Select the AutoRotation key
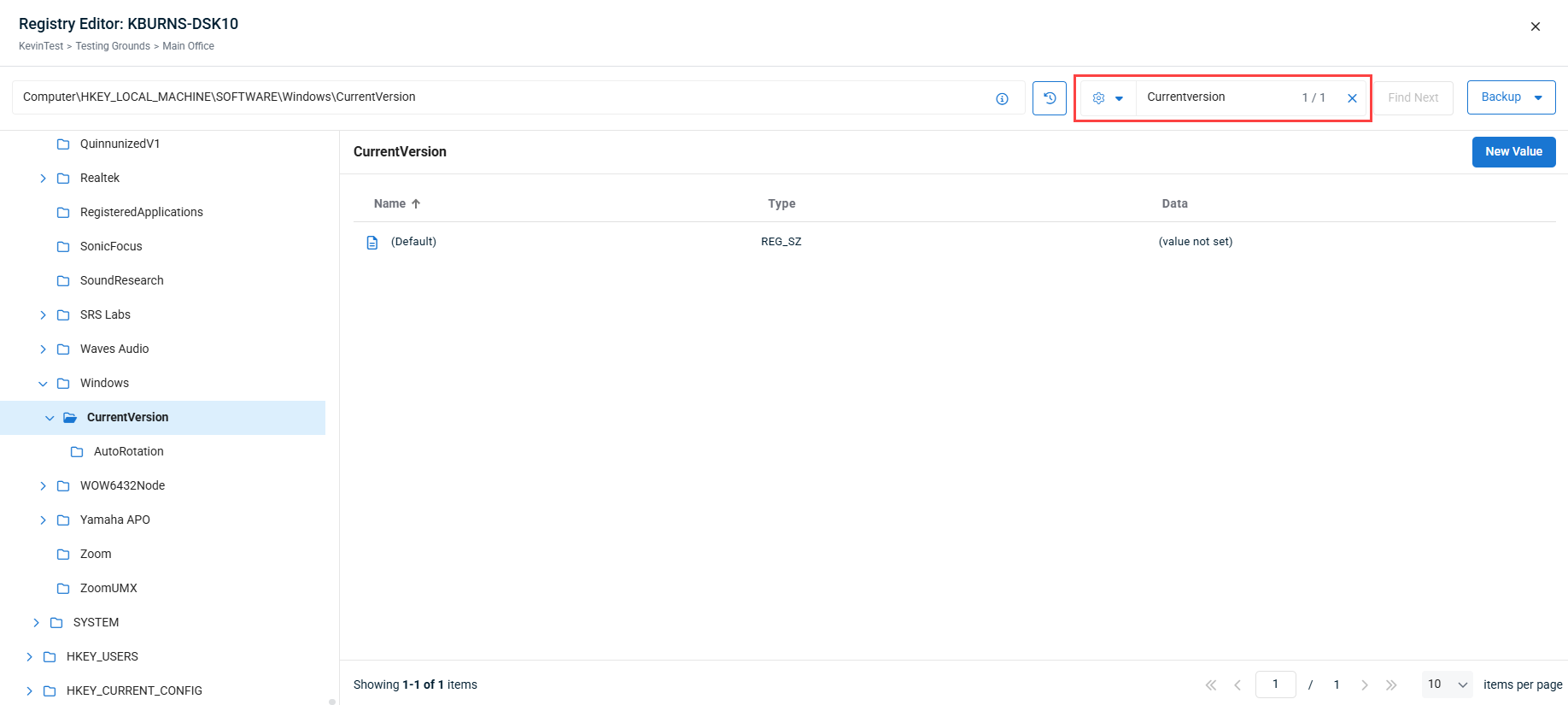This screenshot has height=705, width=1568. (x=128, y=451)
